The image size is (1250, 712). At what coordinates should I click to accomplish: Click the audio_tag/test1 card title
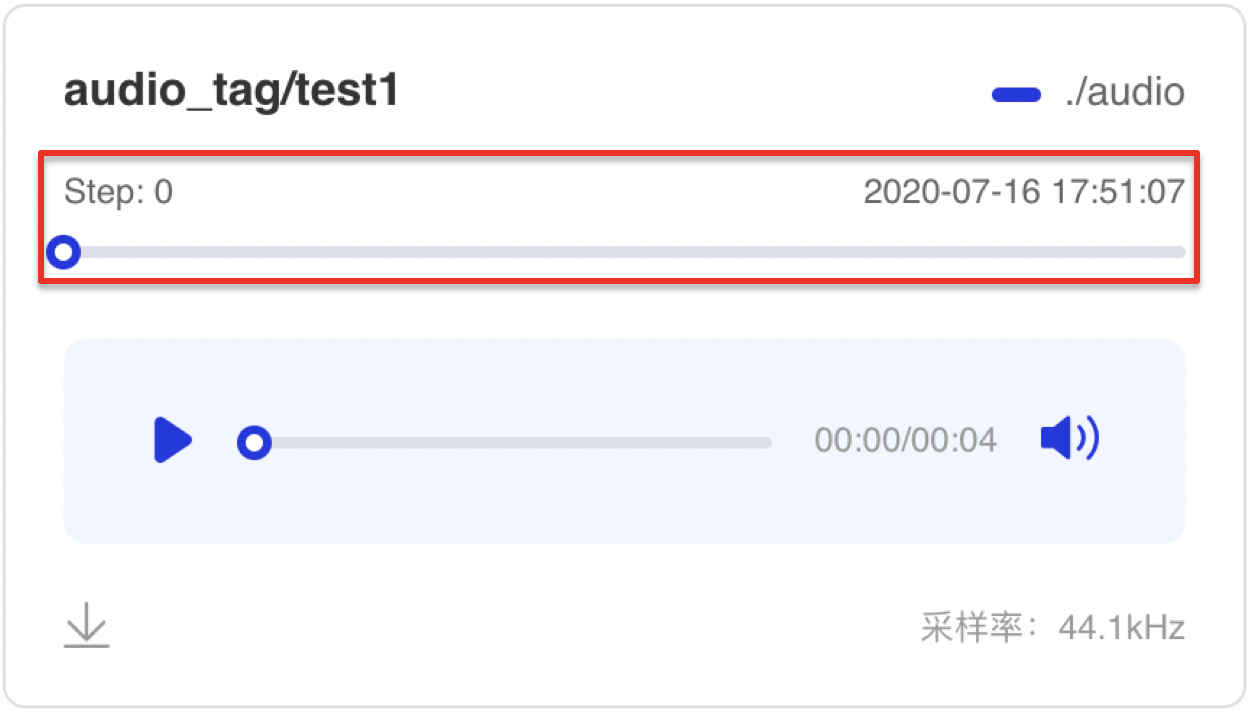(x=231, y=91)
